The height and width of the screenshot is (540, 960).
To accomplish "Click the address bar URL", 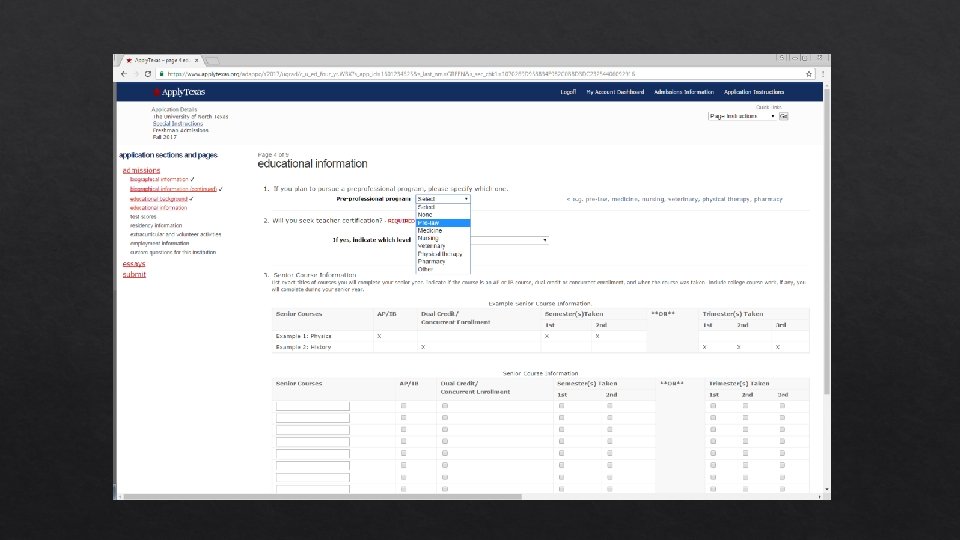I will coord(401,73).
